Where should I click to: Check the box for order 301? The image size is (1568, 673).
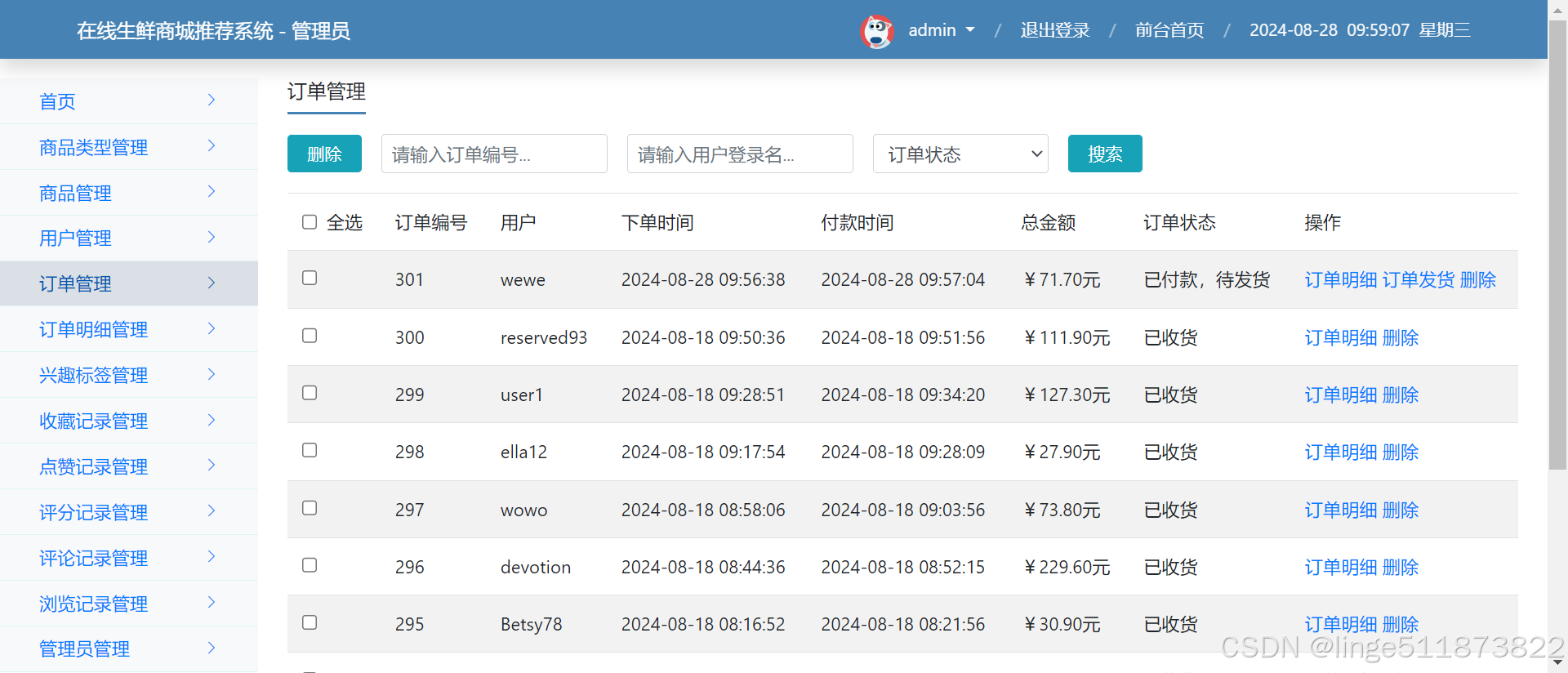pyautogui.click(x=310, y=278)
